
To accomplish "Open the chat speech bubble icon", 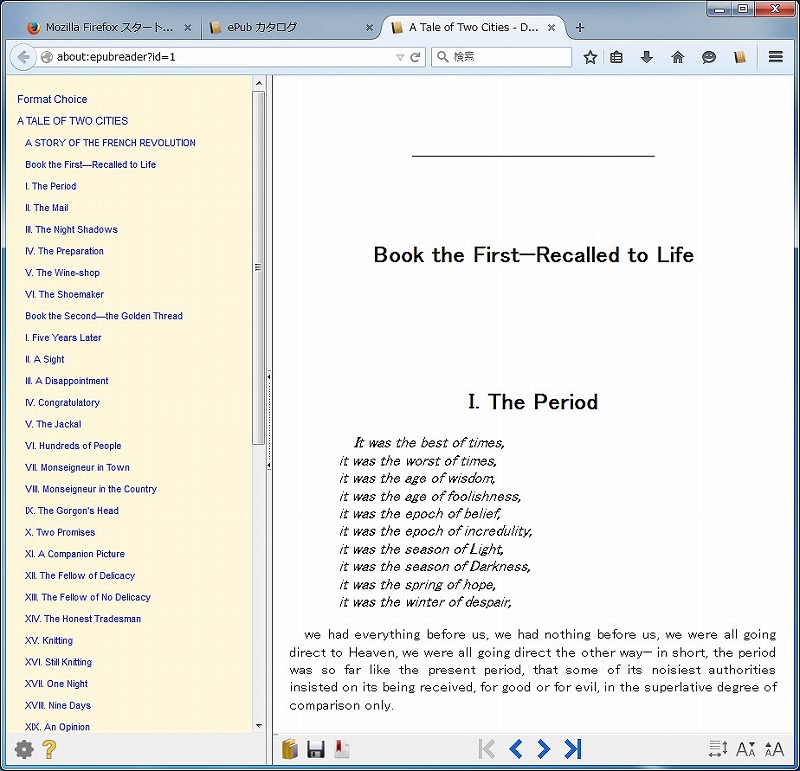I will click(x=709, y=57).
